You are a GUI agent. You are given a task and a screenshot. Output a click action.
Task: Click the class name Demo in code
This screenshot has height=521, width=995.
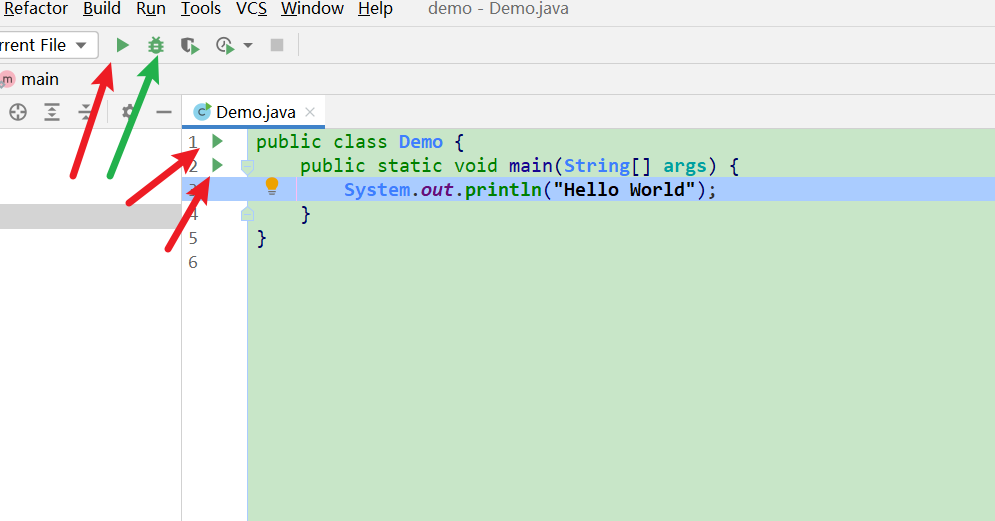421,142
